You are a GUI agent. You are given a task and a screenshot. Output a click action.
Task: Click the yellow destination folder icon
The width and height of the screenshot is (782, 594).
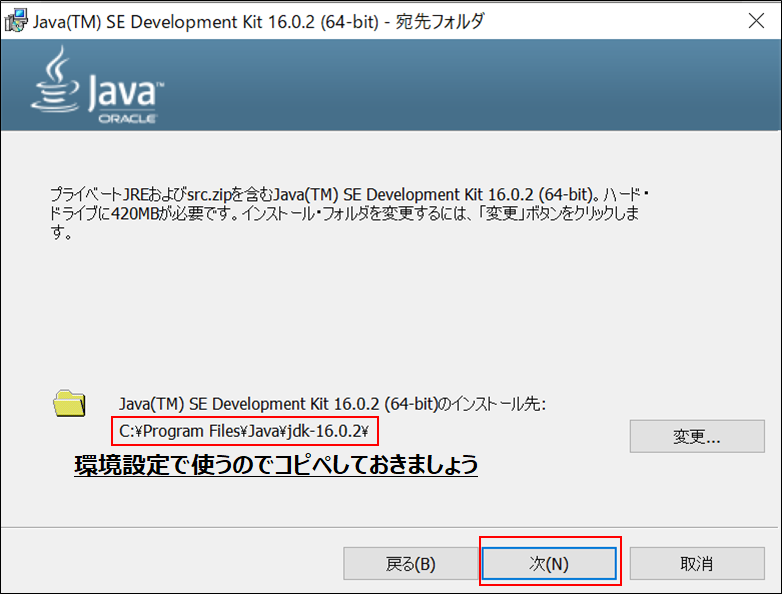(69, 403)
